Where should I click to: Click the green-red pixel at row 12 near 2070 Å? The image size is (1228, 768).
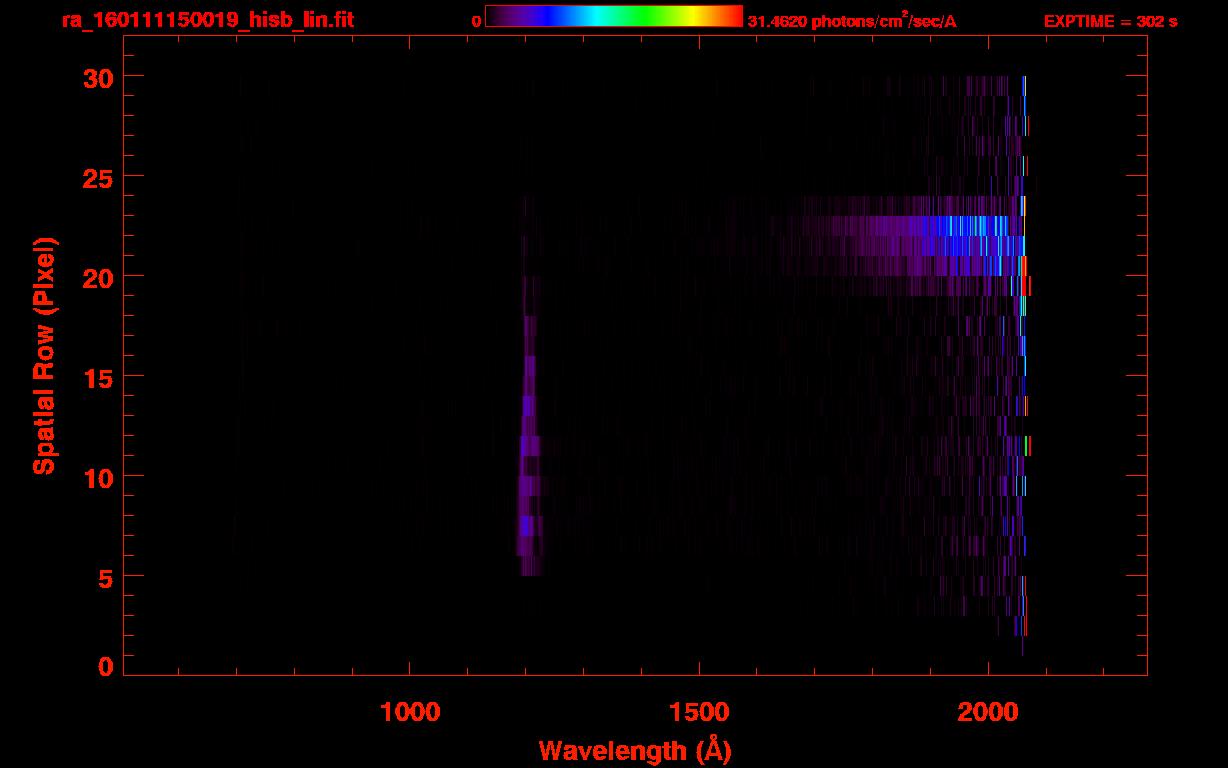(x=1027, y=446)
